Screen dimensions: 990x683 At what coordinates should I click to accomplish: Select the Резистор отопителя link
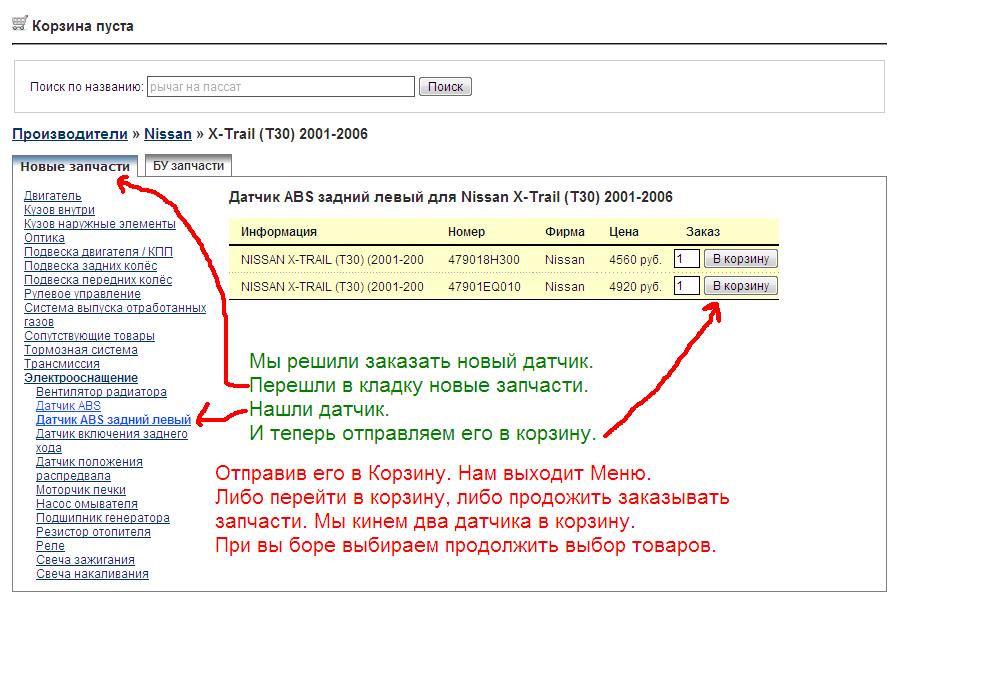click(x=93, y=532)
